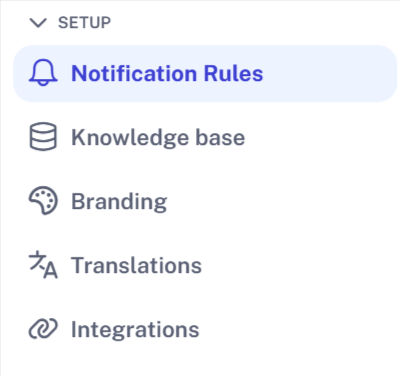Image resolution: width=400 pixels, height=376 pixels.
Task: Select the paint palette Branding icon
Action: click(x=43, y=200)
